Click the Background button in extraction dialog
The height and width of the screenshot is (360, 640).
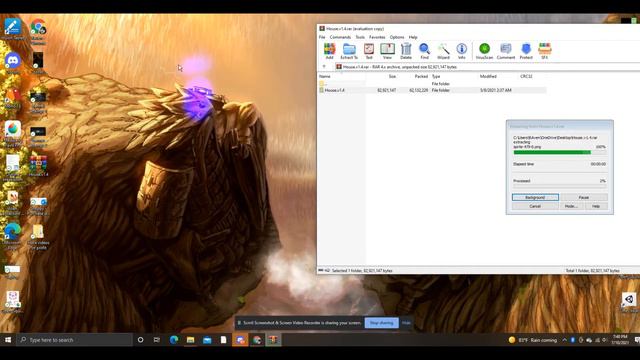click(x=535, y=197)
